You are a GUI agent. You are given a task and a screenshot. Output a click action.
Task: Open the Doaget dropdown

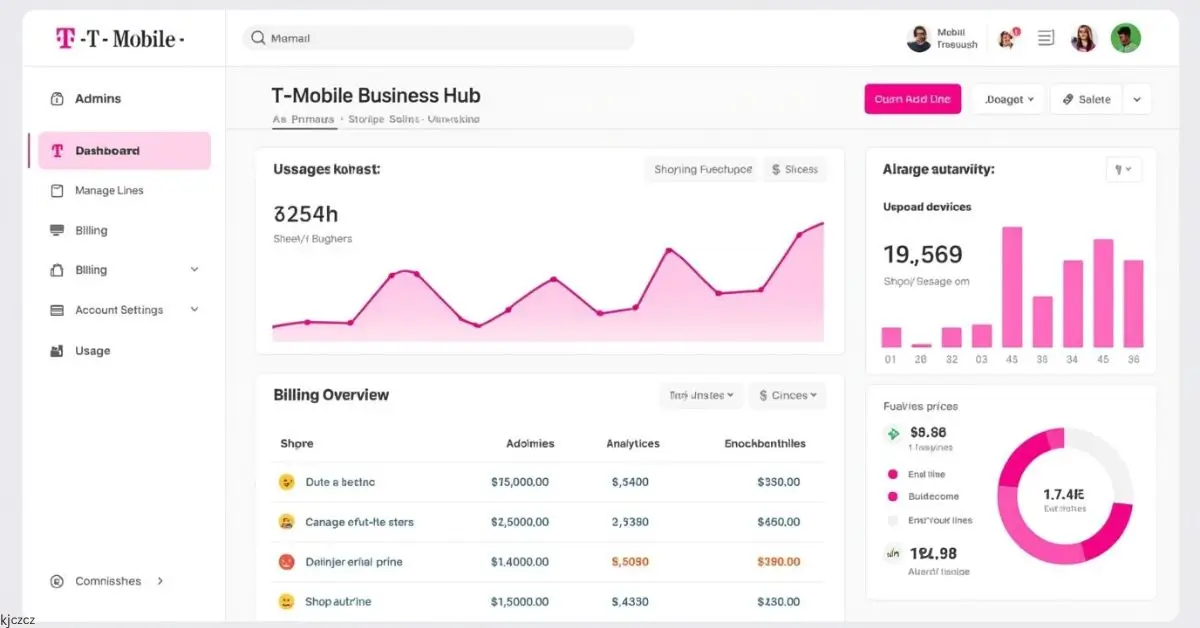pyautogui.click(x=1009, y=99)
